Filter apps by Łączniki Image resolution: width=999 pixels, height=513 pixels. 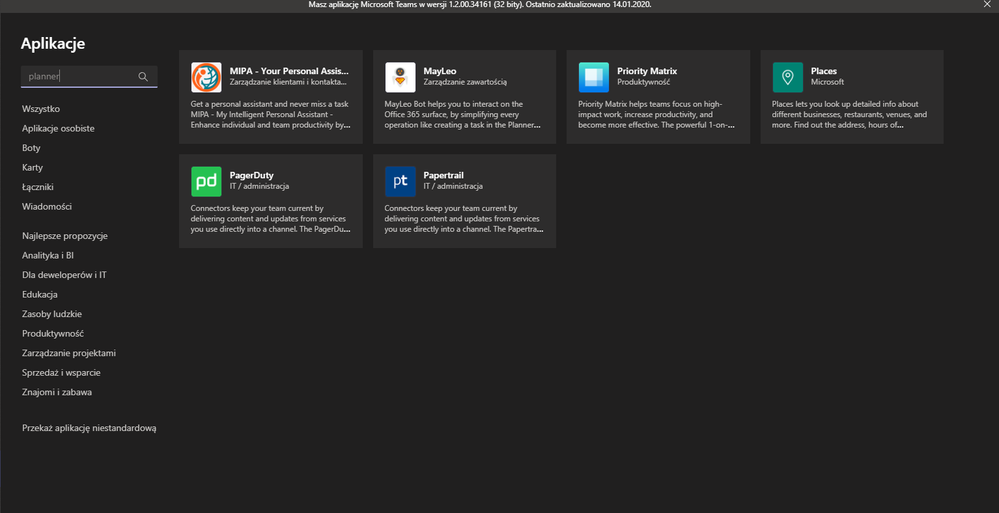(x=38, y=187)
